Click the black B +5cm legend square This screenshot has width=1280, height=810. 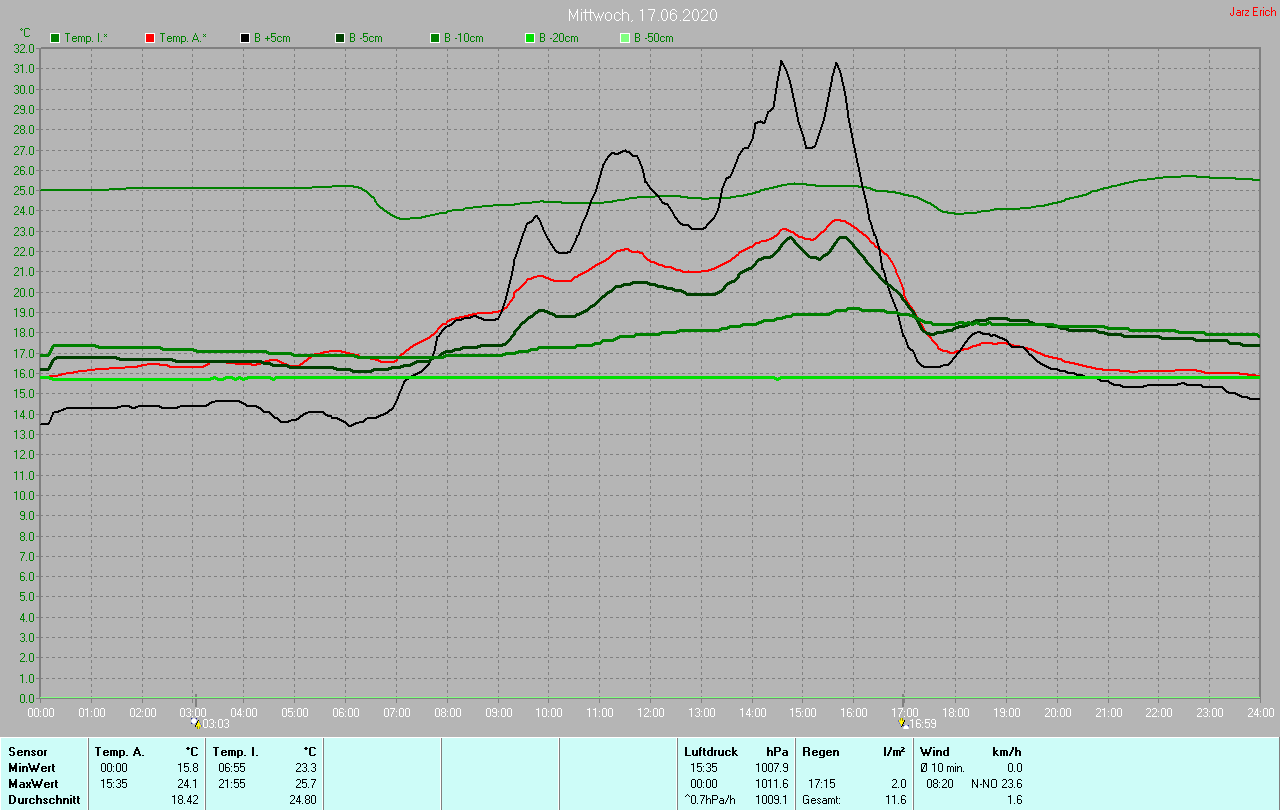point(245,38)
